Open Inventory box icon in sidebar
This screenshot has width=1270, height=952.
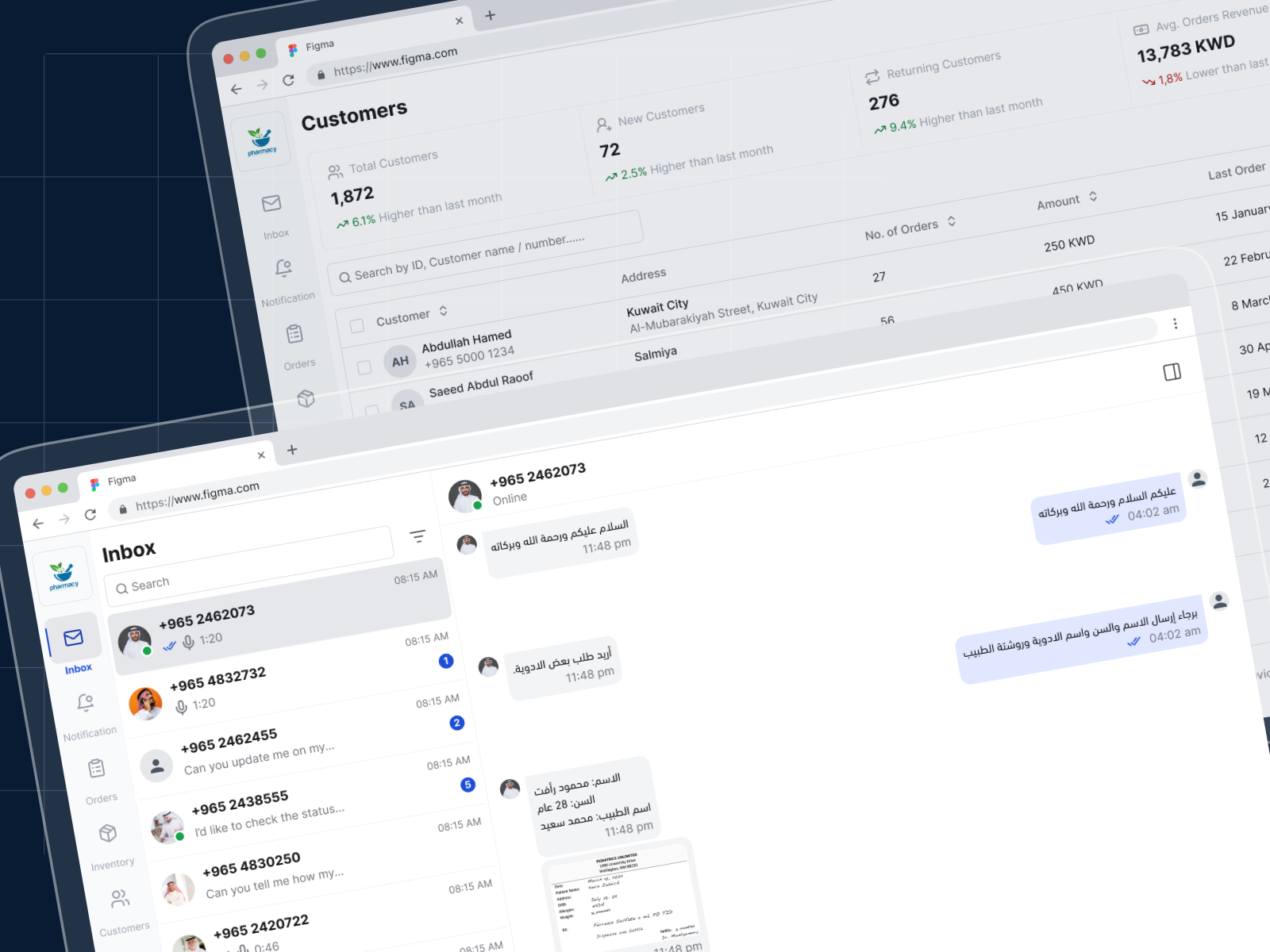point(108,833)
